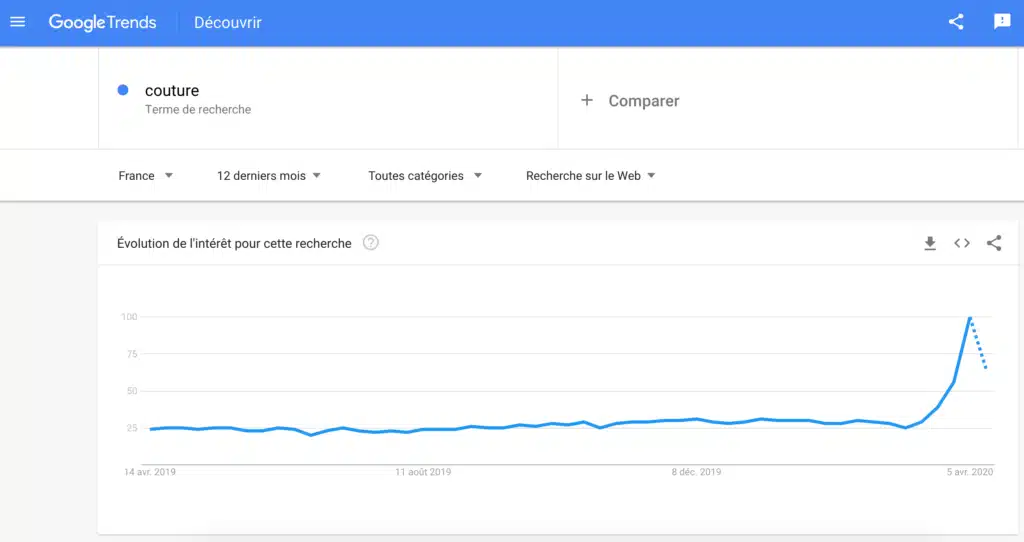This screenshot has height=542, width=1024.
Task: Click the Comparer button
Action: 644,101
